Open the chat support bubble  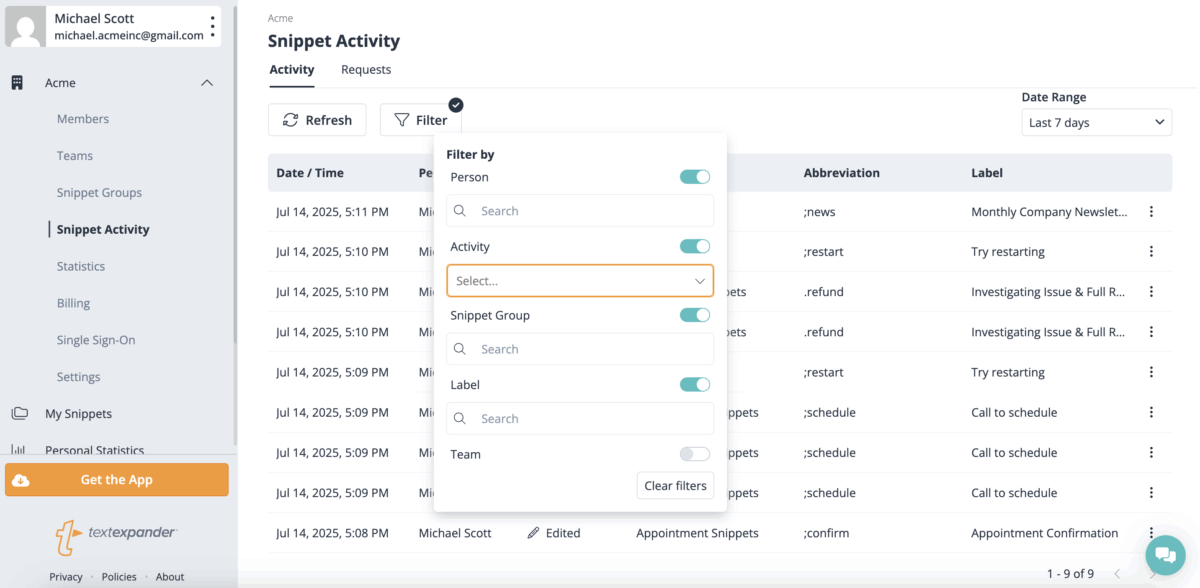coord(1165,554)
